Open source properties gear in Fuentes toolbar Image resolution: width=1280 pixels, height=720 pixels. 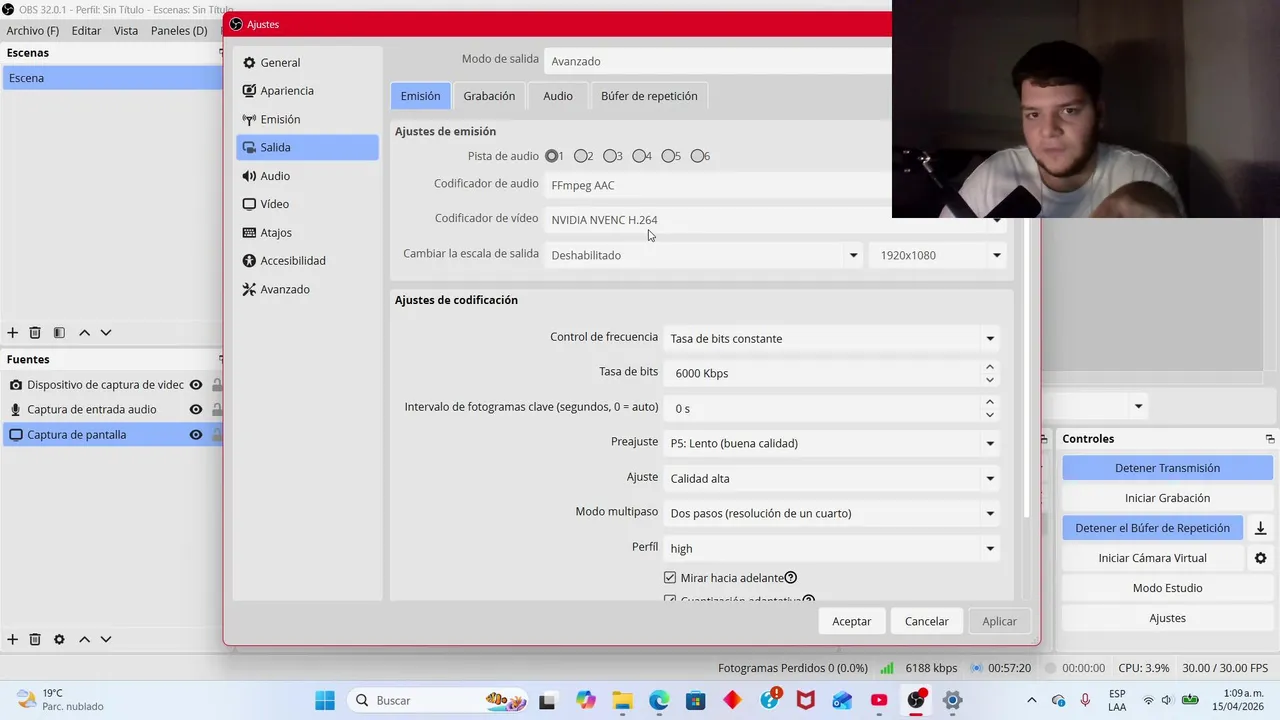(59, 639)
